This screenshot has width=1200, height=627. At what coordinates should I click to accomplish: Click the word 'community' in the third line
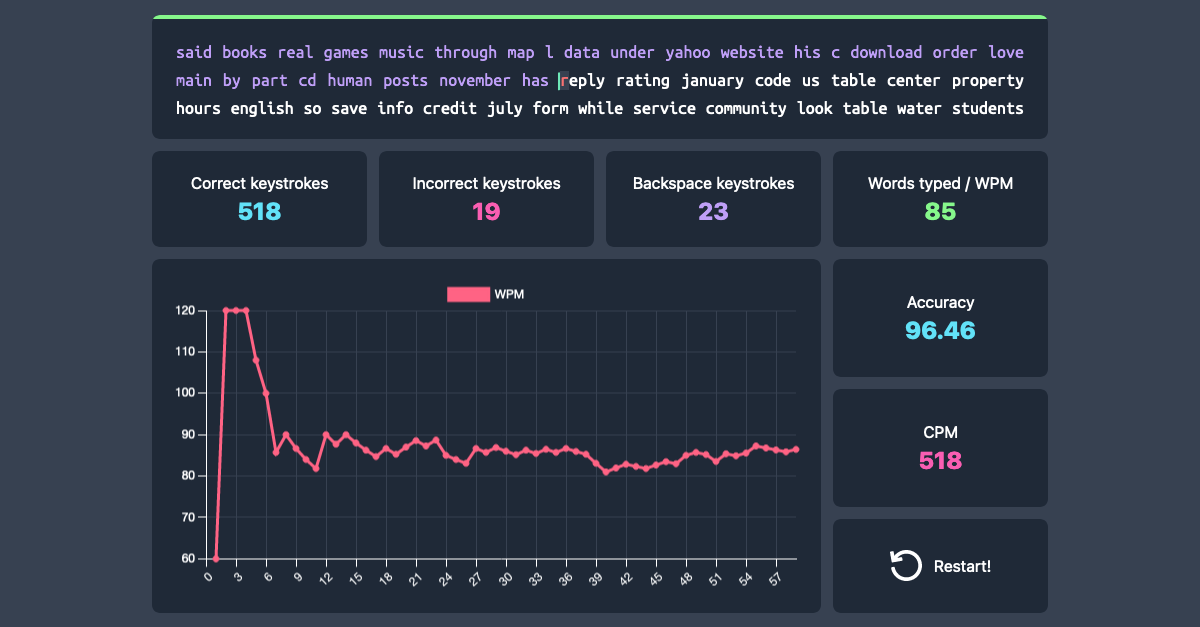pyautogui.click(x=746, y=109)
